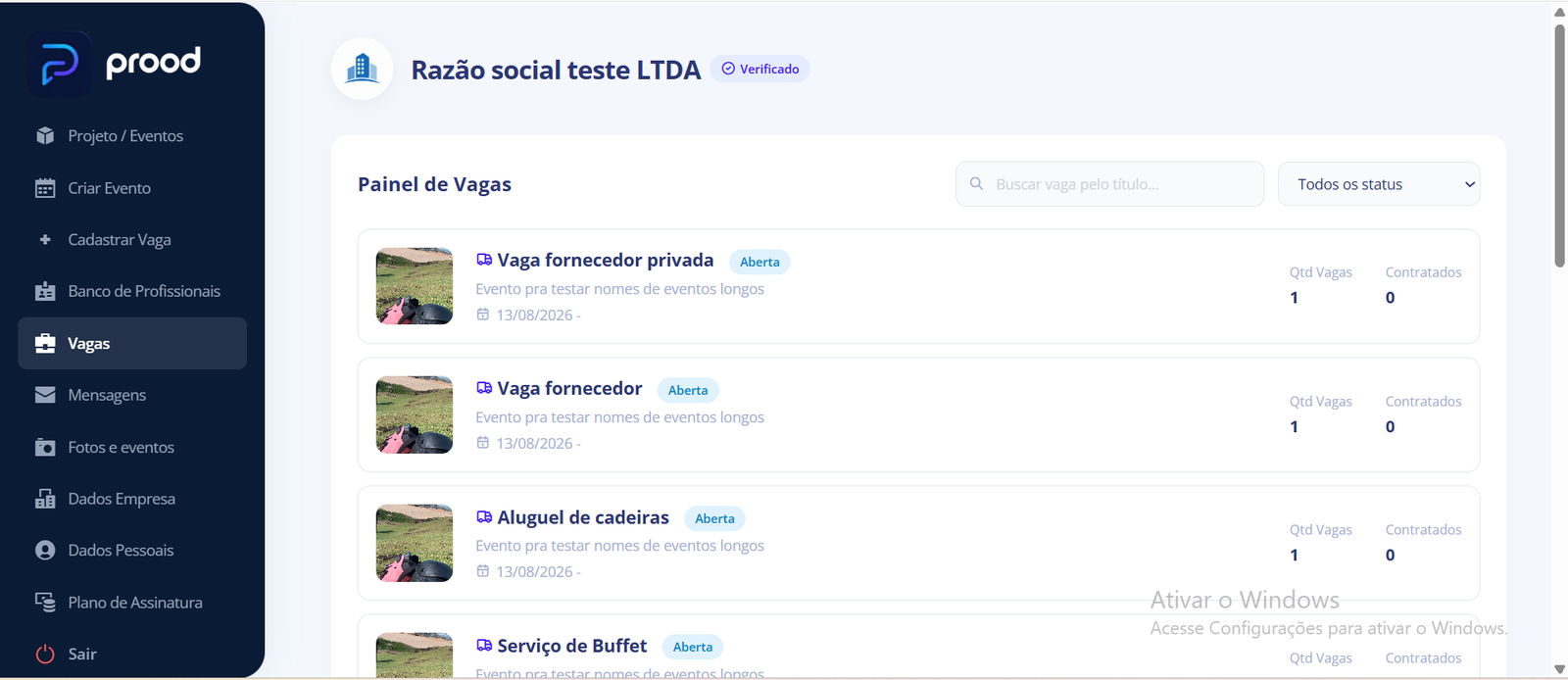Open the Projeto / Eventos menu
Screen dimensions: 1568x680
(x=132, y=135)
